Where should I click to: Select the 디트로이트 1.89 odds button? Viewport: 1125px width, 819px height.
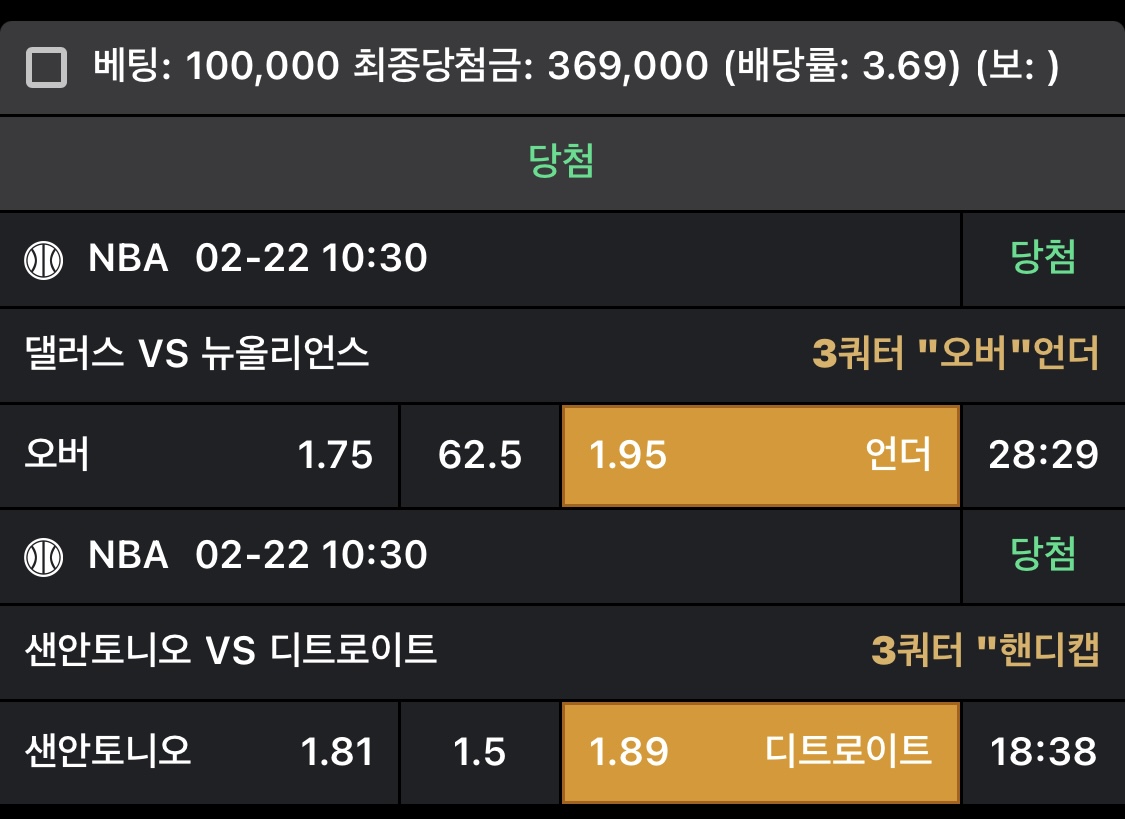click(760, 751)
